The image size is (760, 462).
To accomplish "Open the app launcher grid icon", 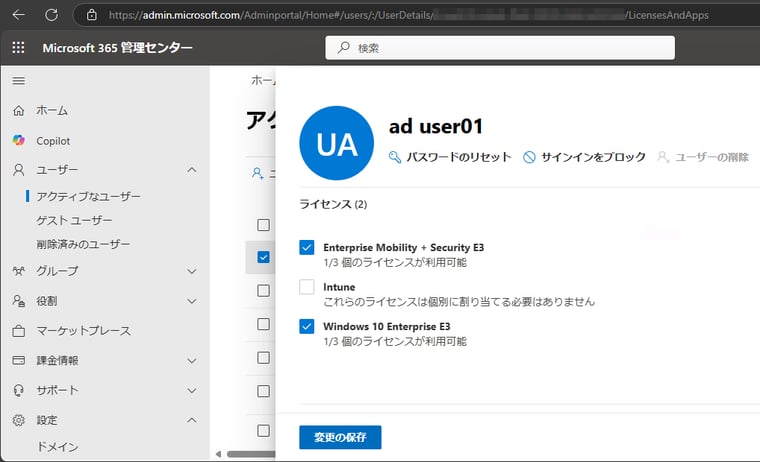I will click(18, 48).
